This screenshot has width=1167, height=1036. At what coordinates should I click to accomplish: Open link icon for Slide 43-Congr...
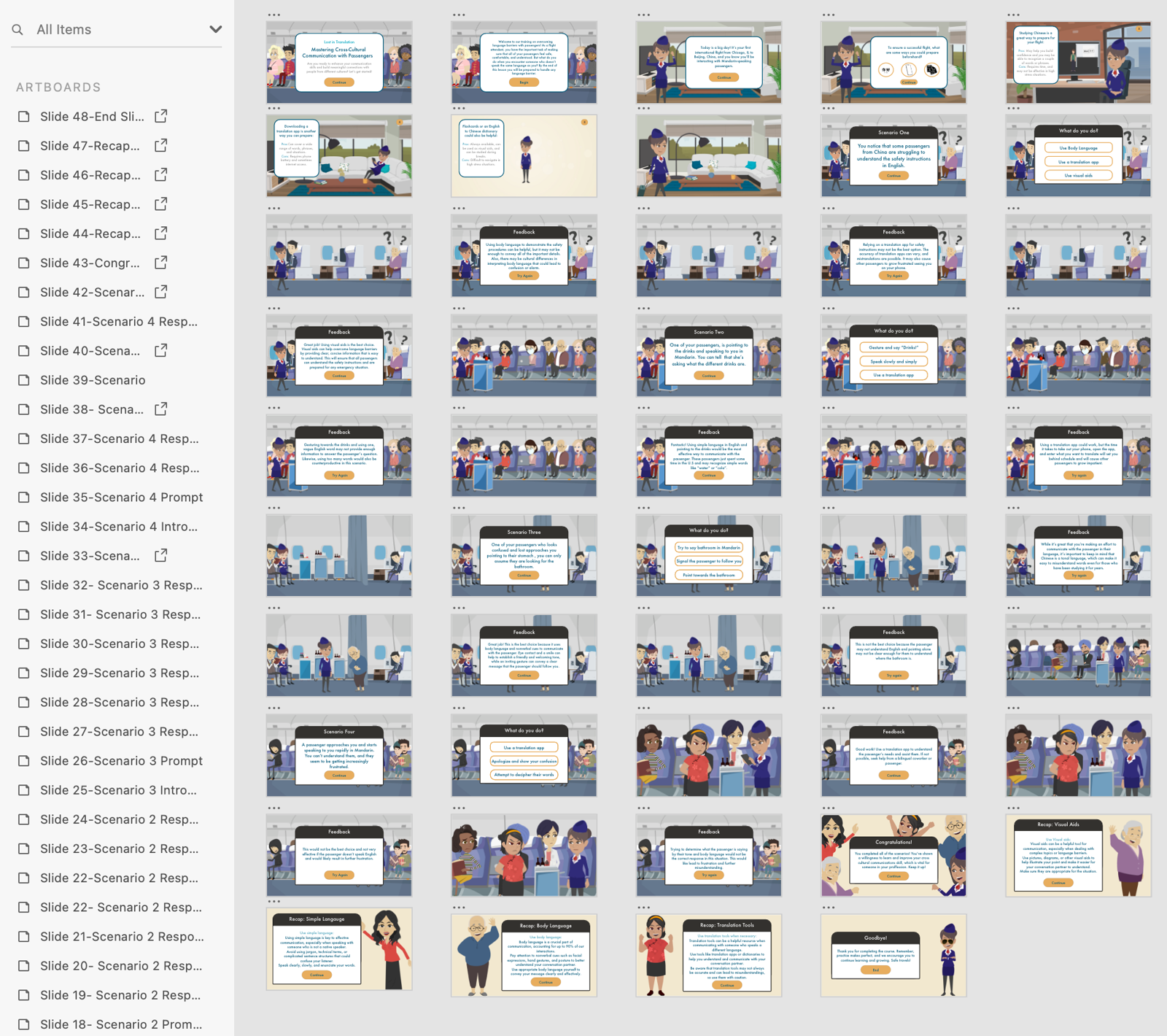tap(161, 262)
